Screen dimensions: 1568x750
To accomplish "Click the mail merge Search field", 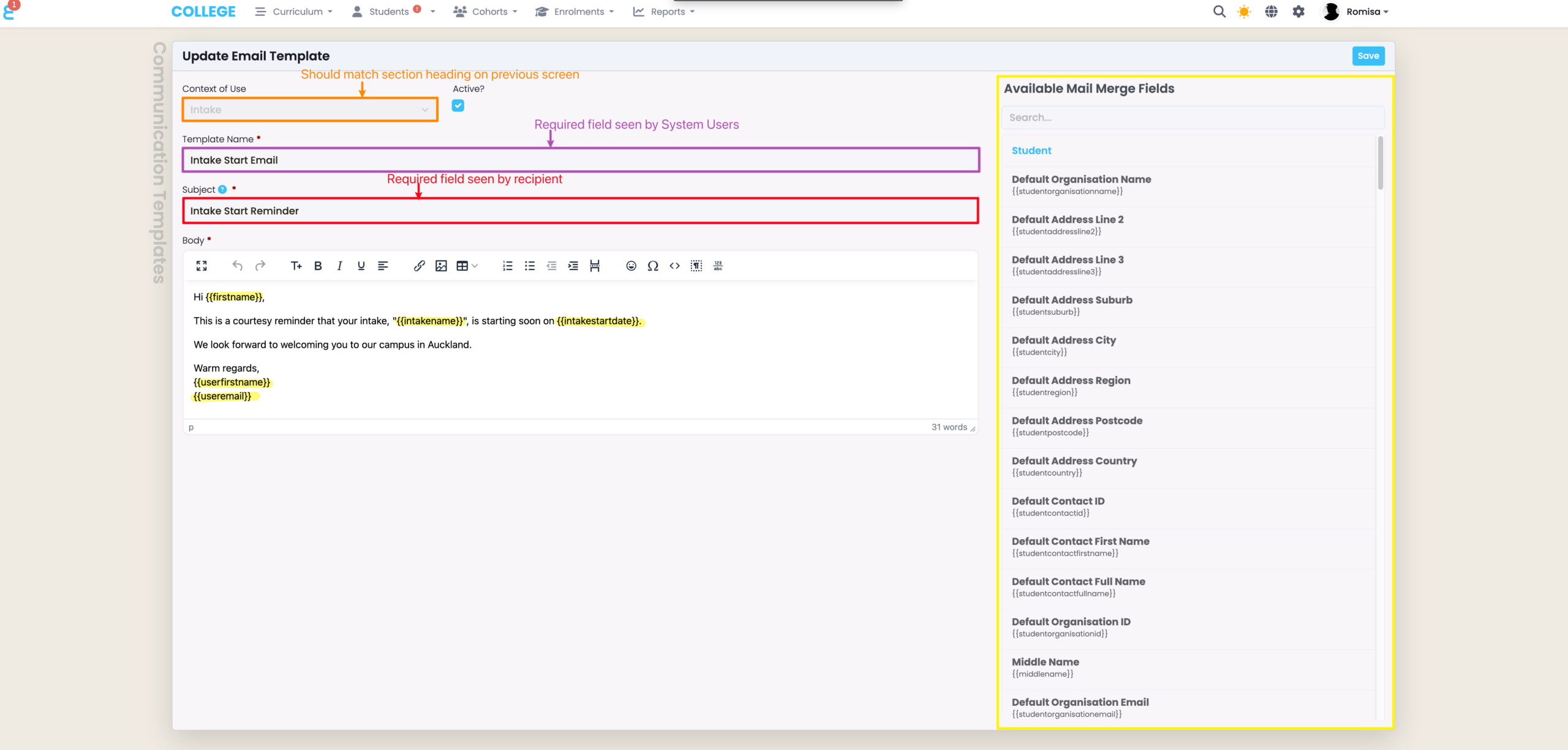I will coord(1192,118).
